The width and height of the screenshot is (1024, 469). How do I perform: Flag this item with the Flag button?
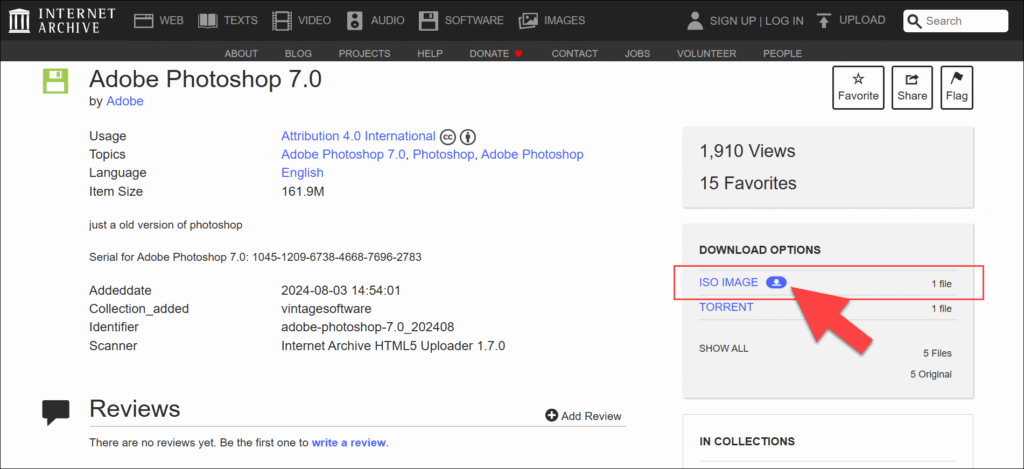[957, 88]
